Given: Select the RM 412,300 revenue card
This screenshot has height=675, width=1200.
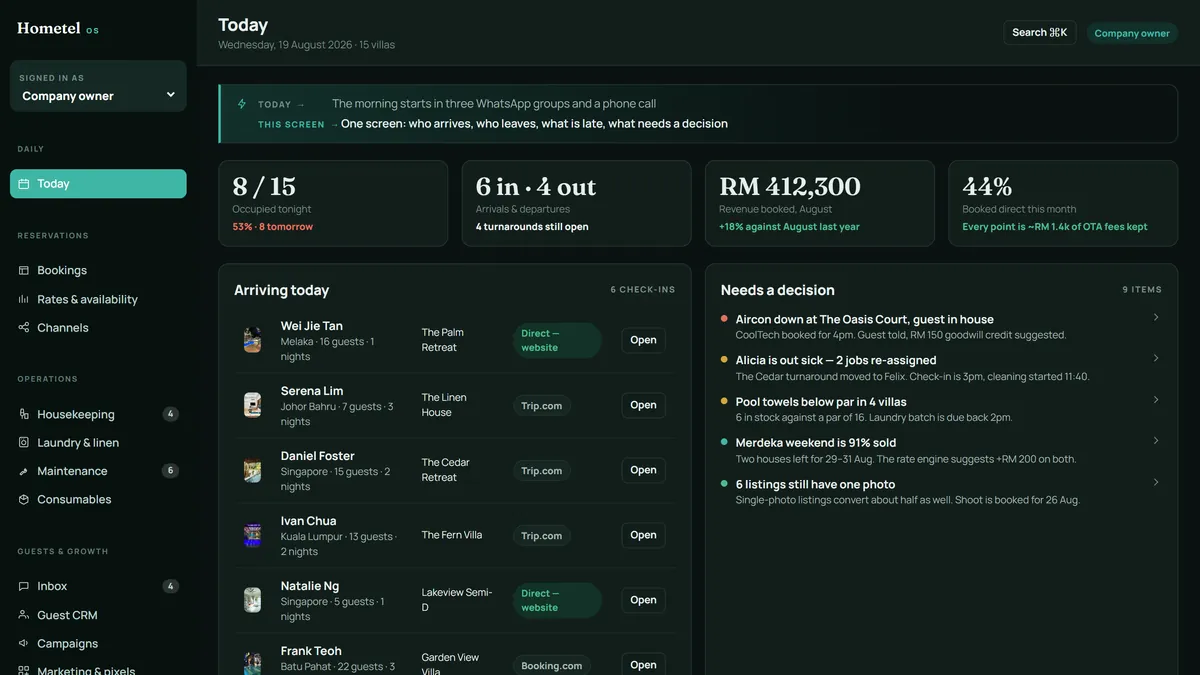Looking at the screenshot, I should tap(820, 203).
